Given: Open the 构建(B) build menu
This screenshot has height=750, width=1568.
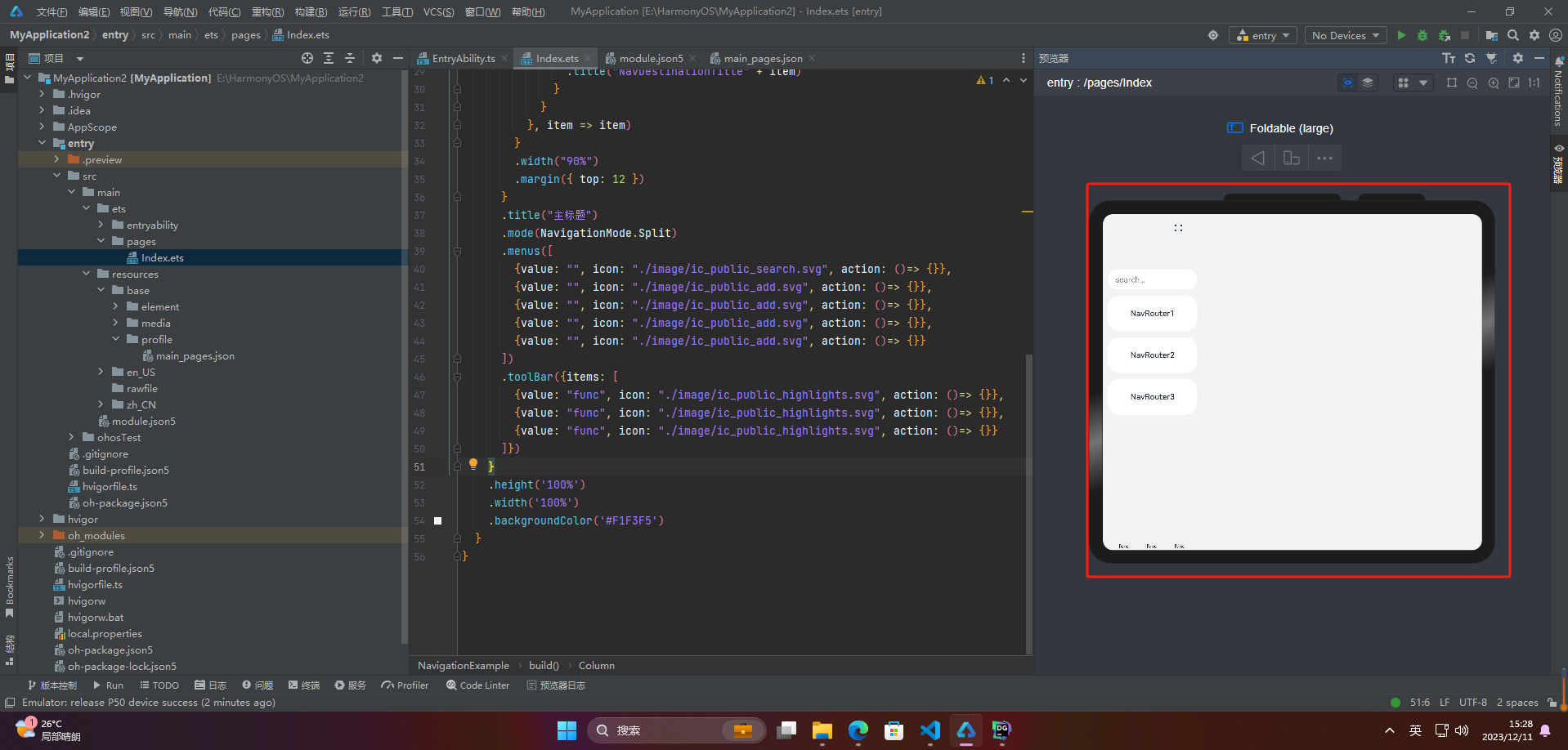Looking at the screenshot, I should pyautogui.click(x=311, y=11).
